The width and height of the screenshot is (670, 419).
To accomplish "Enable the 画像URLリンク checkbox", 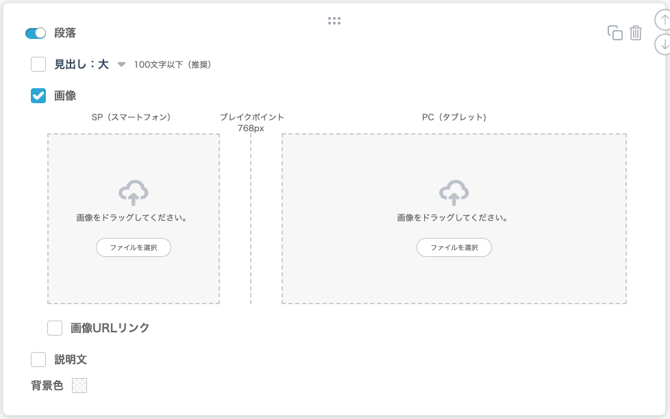I will click(x=55, y=328).
